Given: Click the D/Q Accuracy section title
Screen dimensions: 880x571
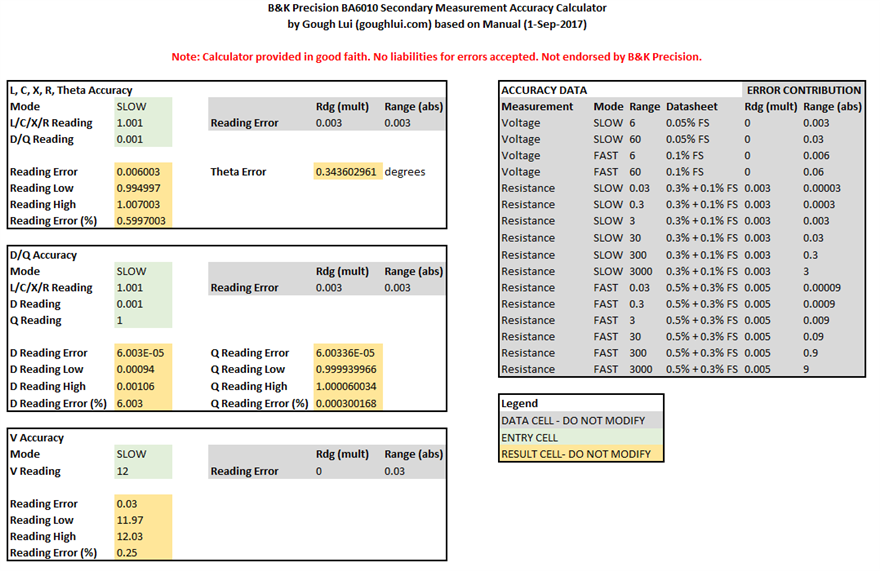Looking at the screenshot, I should (x=43, y=254).
